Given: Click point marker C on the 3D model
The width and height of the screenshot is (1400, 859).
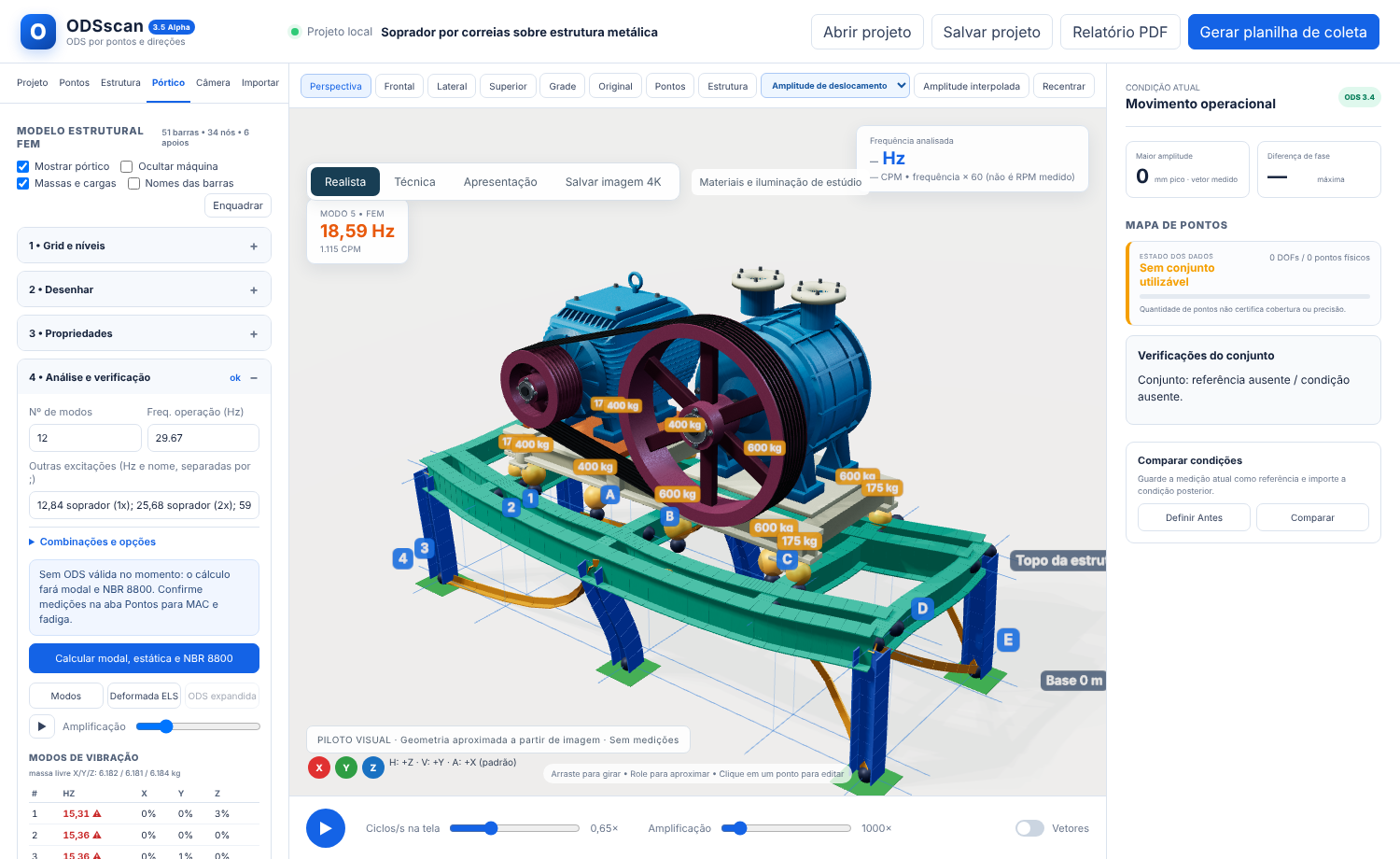Looking at the screenshot, I should pyautogui.click(x=788, y=559).
